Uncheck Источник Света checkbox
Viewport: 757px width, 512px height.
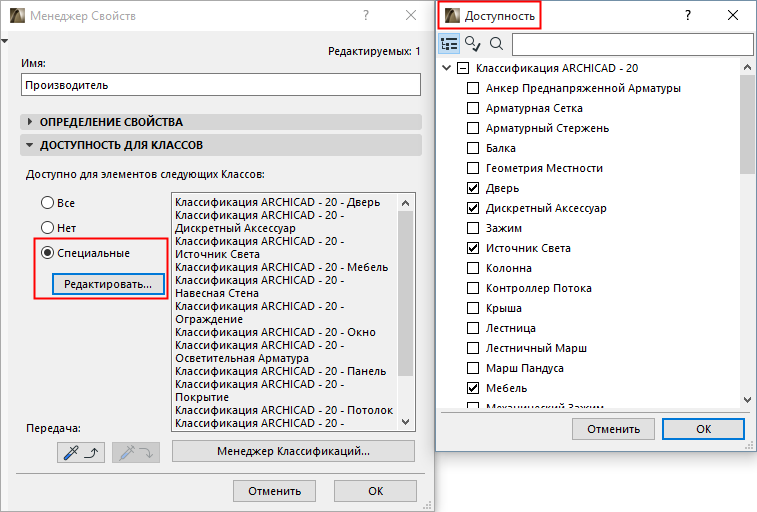[473, 248]
